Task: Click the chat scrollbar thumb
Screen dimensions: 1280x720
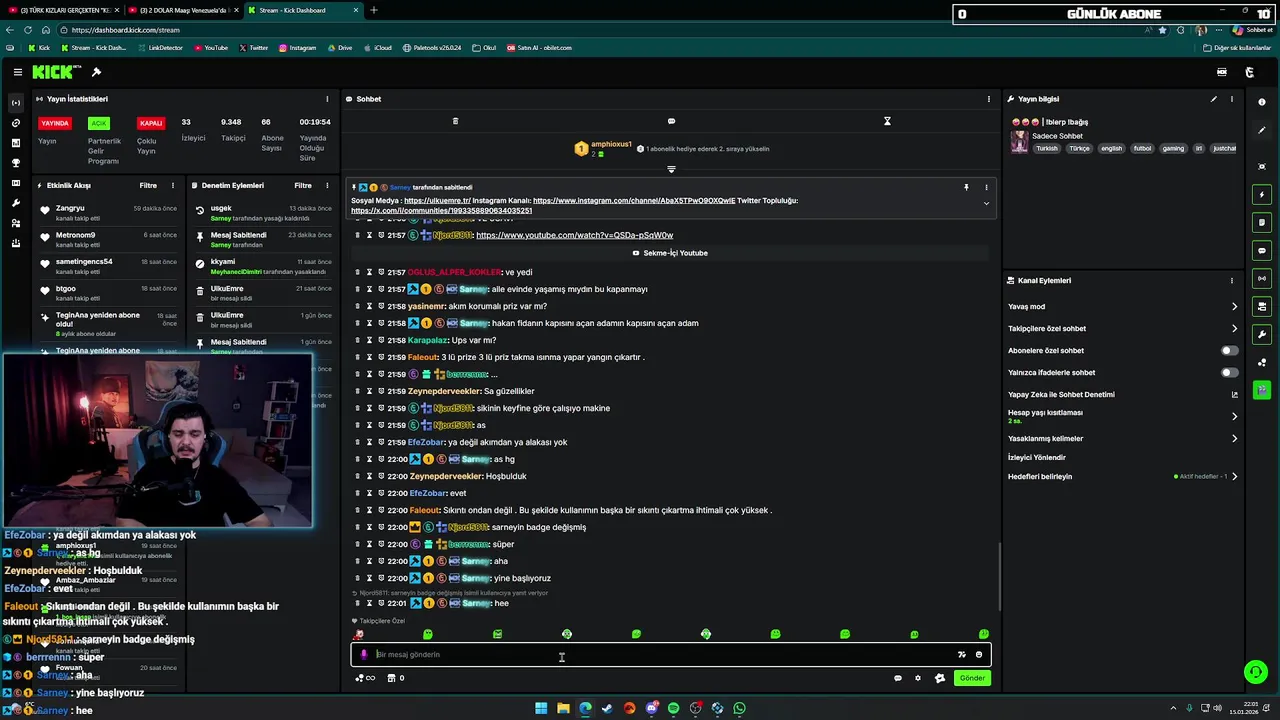Action: pos(998,575)
